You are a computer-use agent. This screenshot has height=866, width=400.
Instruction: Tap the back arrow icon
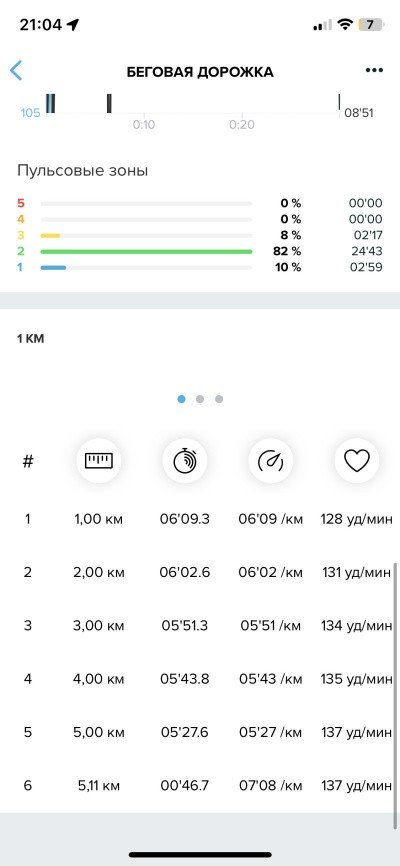16,71
